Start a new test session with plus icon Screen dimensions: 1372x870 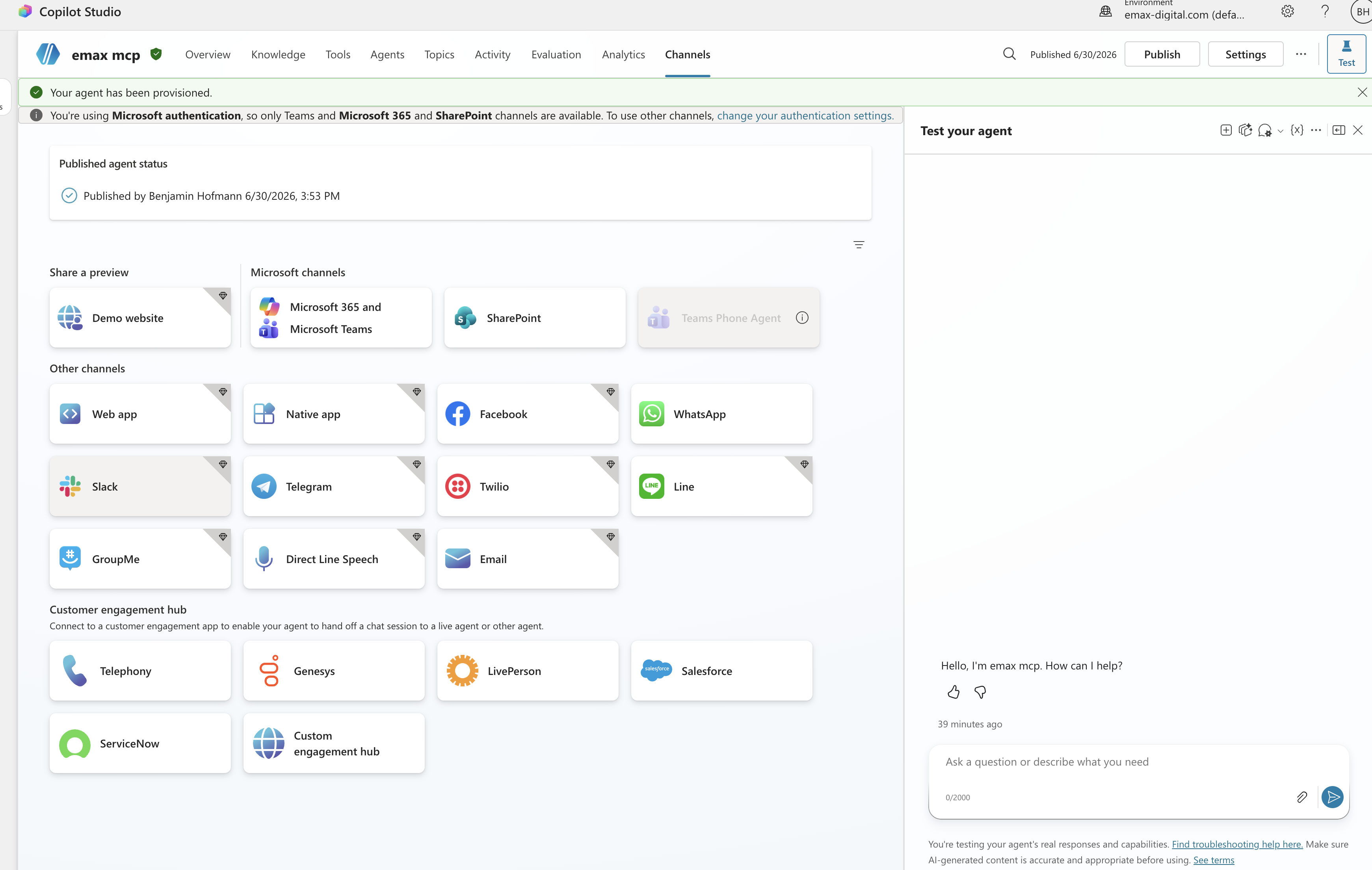tap(1226, 130)
